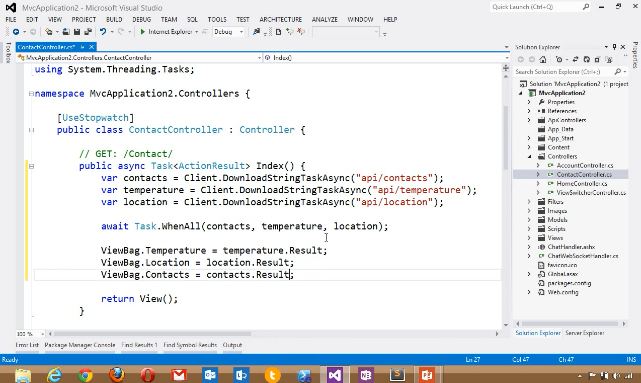Toggle the pin on the Solution Explorer panel
The height and width of the screenshot is (383, 641).
tap(614, 47)
